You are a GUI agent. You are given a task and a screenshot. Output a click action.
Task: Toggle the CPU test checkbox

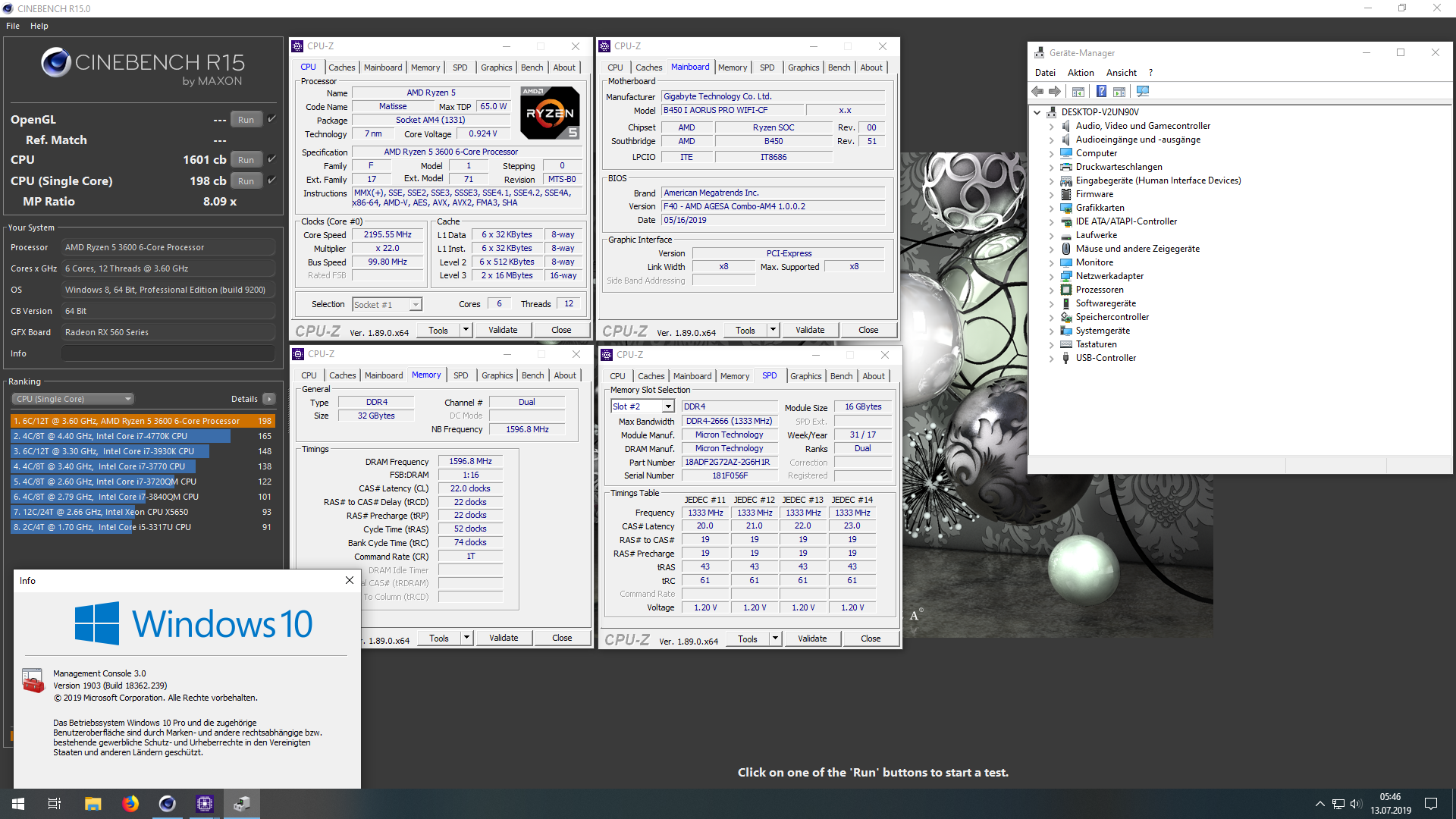(271, 159)
